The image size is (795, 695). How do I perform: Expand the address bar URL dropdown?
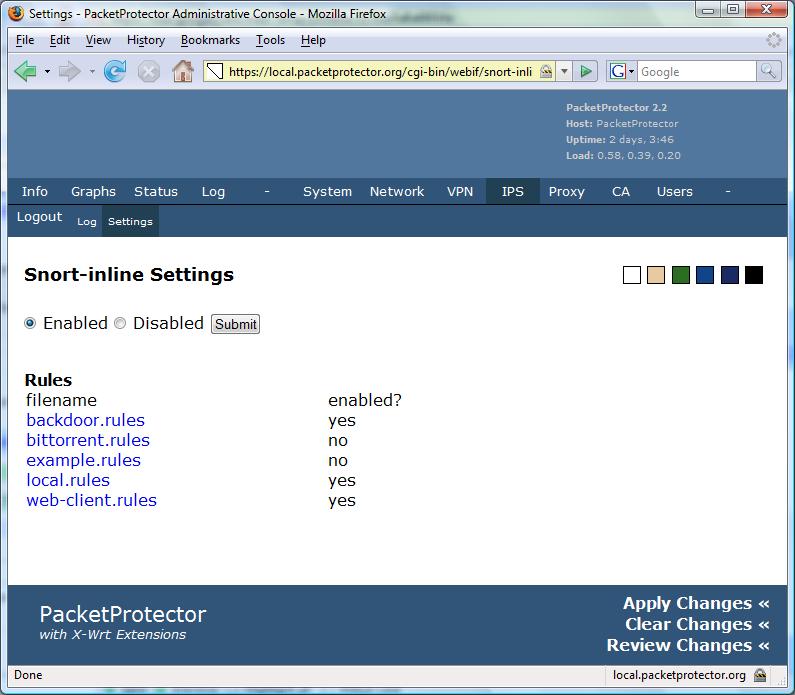[564, 71]
